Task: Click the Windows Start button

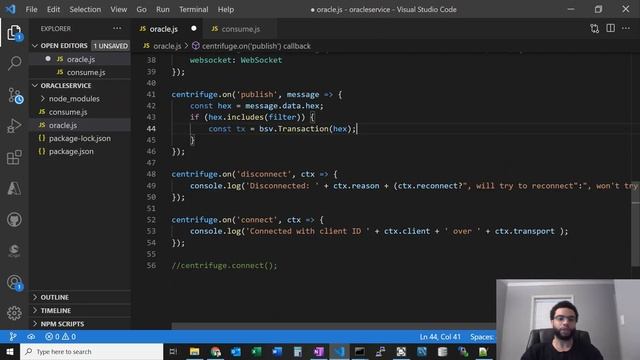Action: click(x=10, y=351)
